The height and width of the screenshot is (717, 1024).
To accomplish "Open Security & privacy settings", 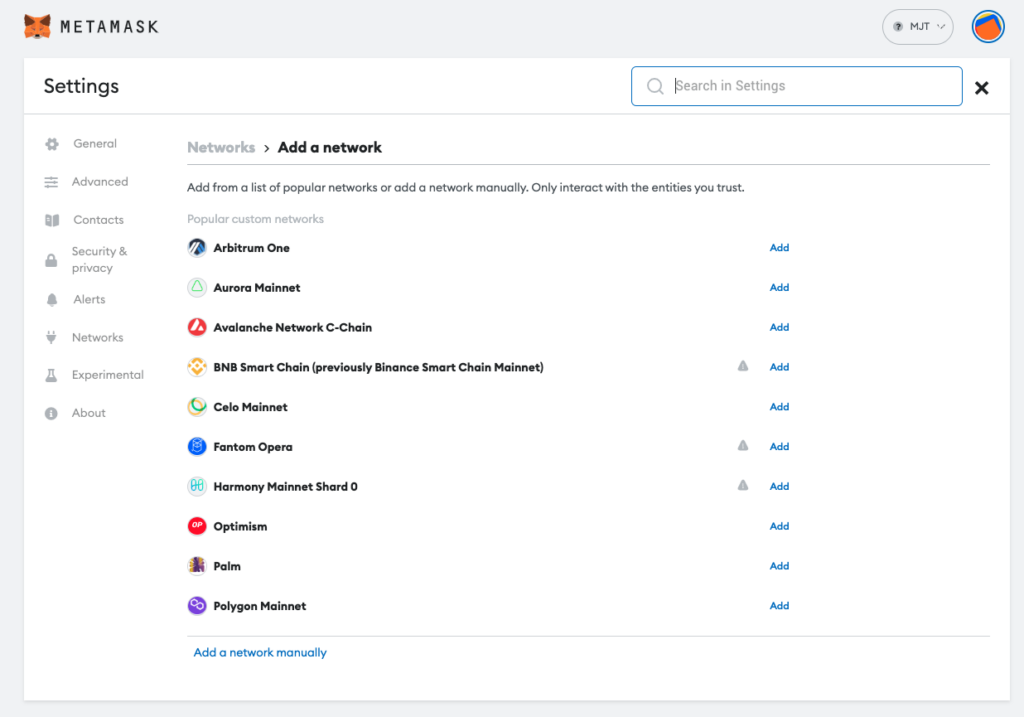I will pos(99,260).
